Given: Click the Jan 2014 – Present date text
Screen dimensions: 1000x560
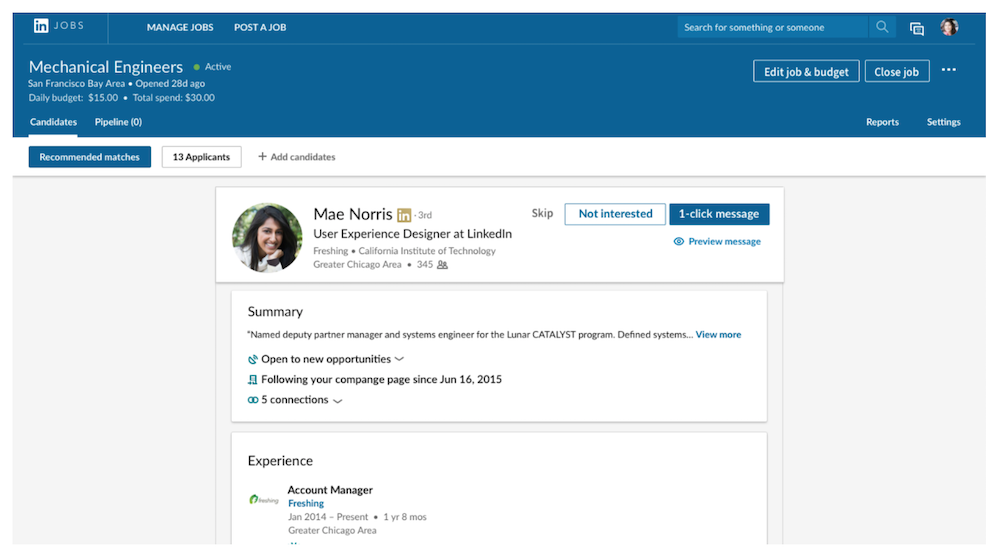Looking at the screenshot, I should [x=328, y=517].
